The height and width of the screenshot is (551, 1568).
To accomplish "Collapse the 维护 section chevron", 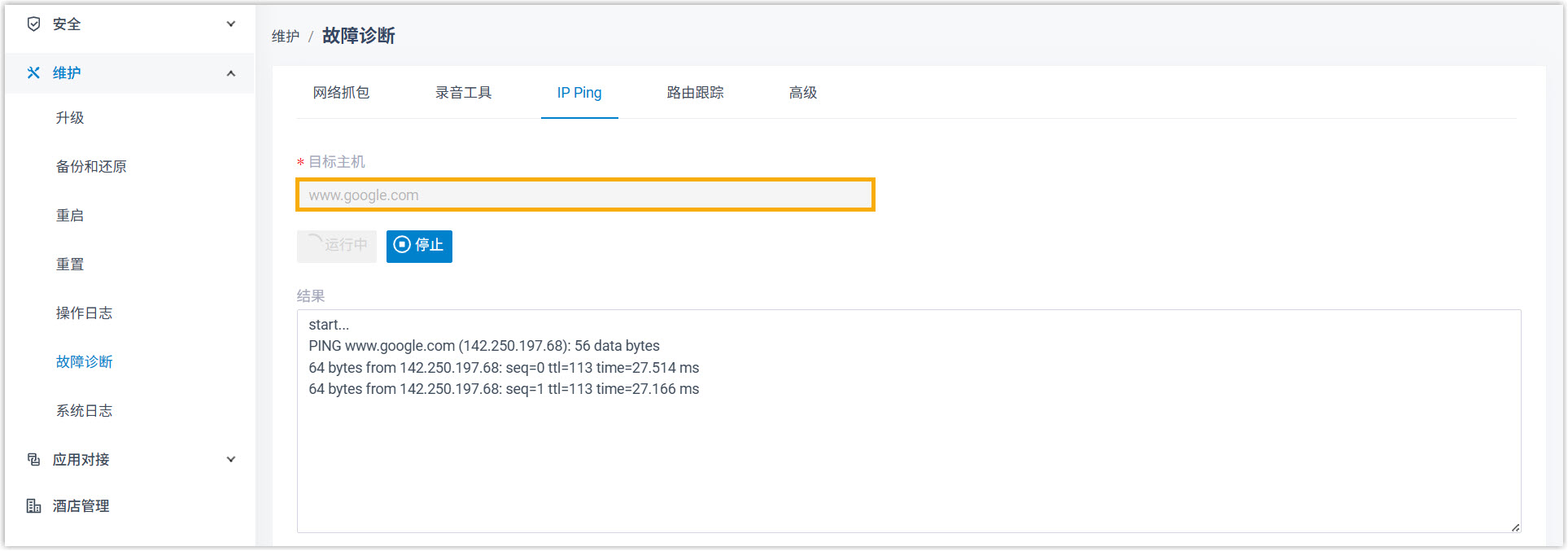I will point(231,73).
